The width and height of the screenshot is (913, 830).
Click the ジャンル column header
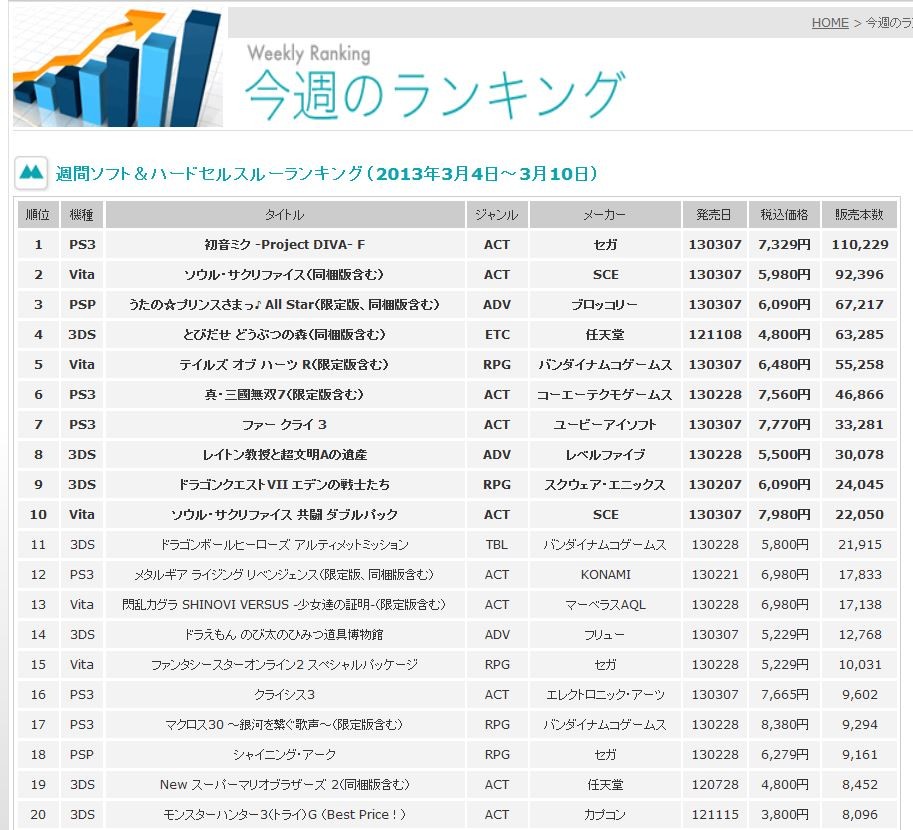(497, 214)
